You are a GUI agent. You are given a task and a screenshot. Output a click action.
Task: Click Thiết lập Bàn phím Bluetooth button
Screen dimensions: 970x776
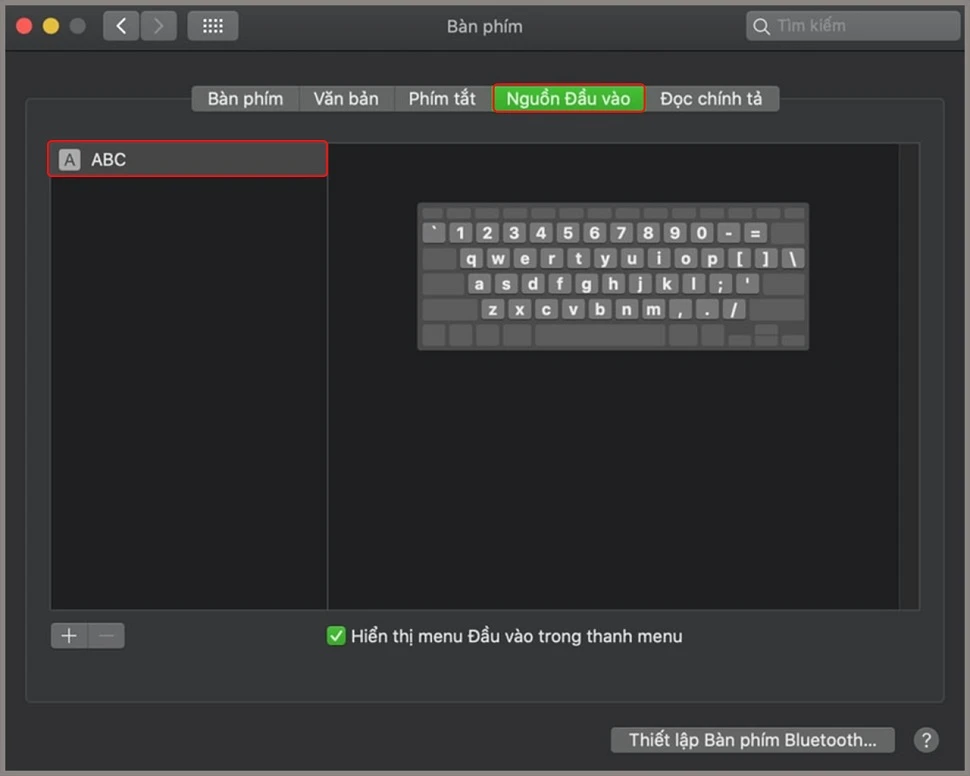coord(752,740)
